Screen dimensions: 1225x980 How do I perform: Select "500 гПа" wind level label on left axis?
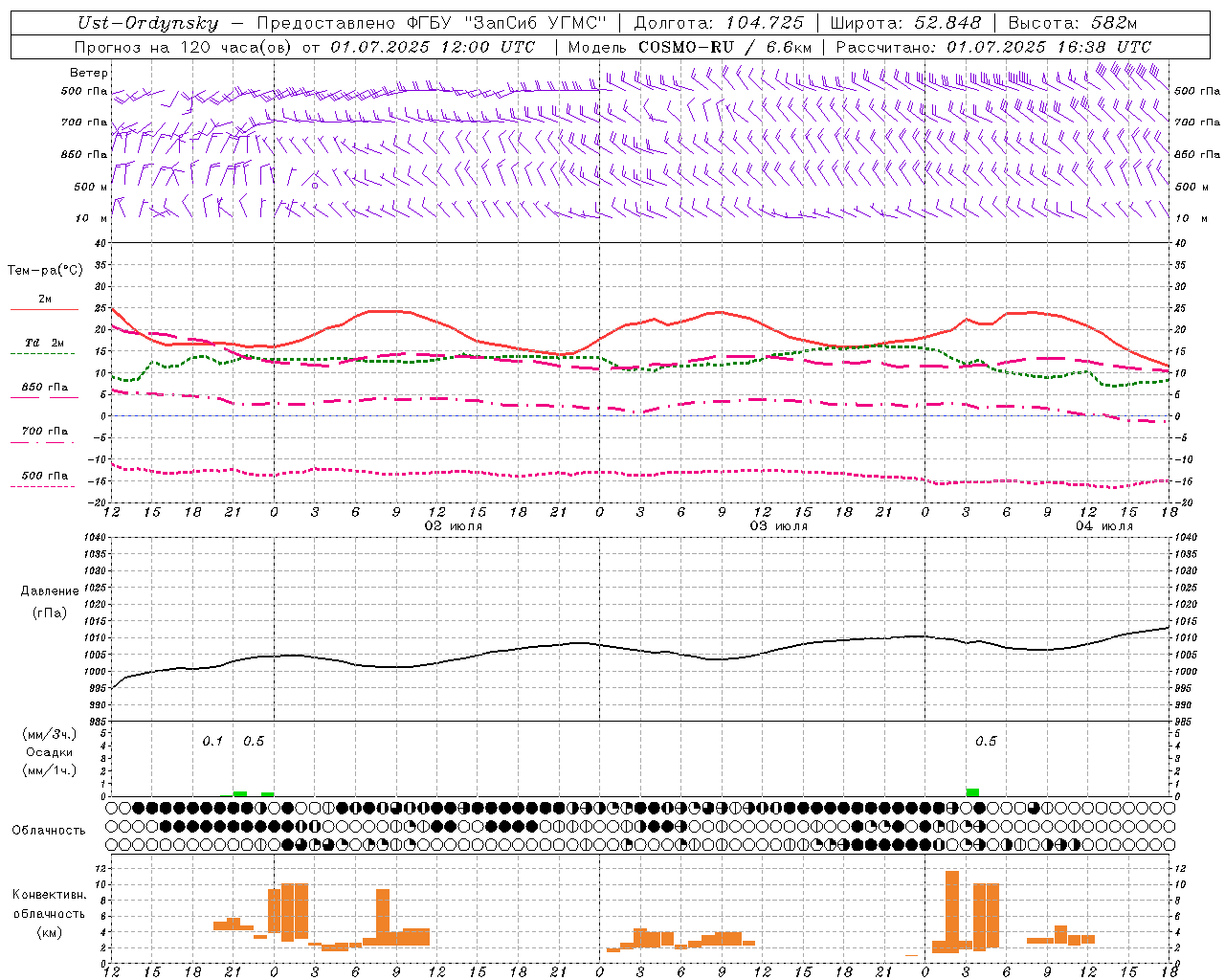coord(84,92)
